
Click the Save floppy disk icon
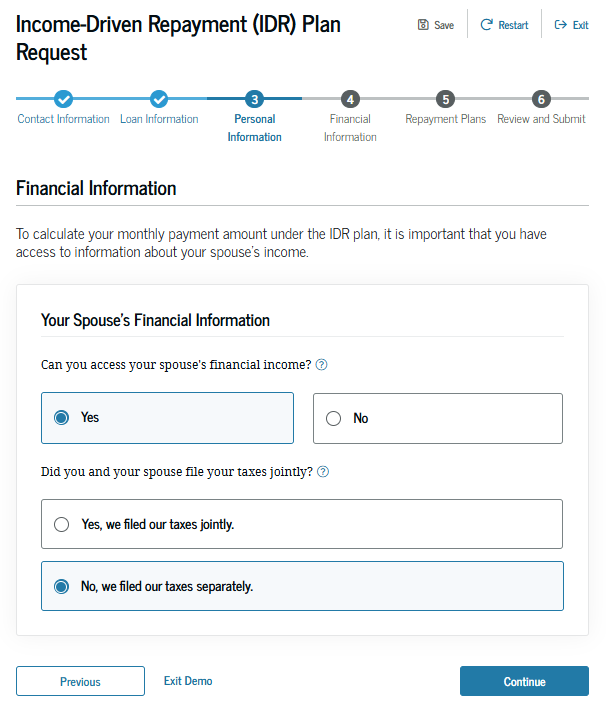tap(423, 25)
